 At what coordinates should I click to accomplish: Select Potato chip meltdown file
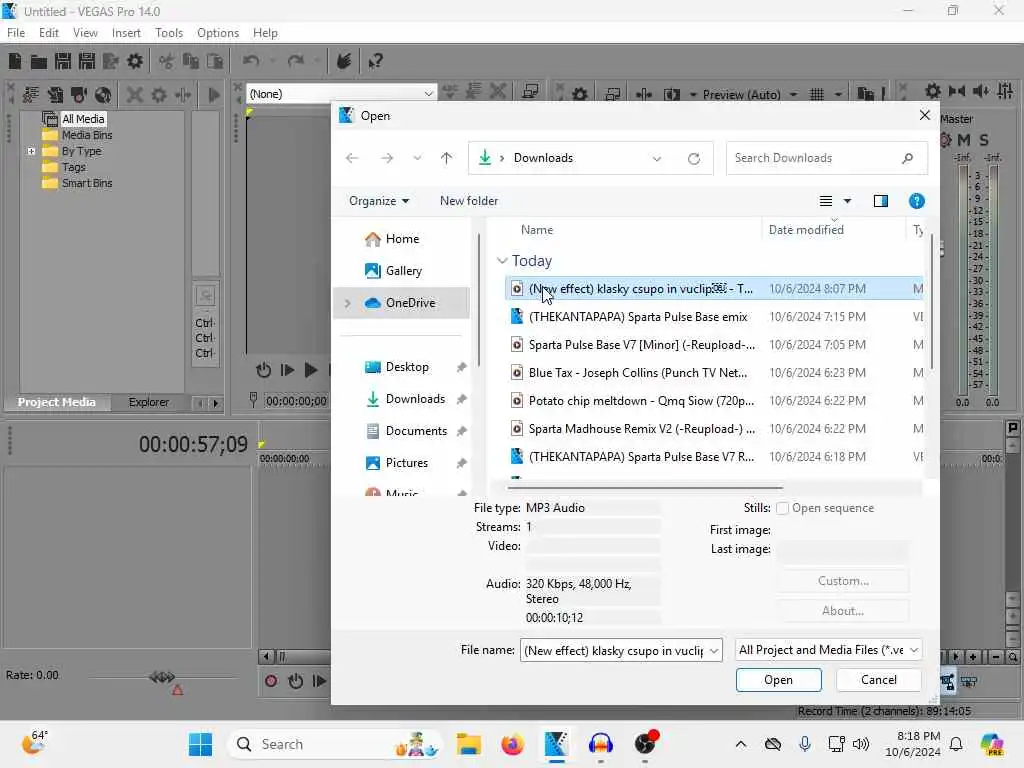713,401
